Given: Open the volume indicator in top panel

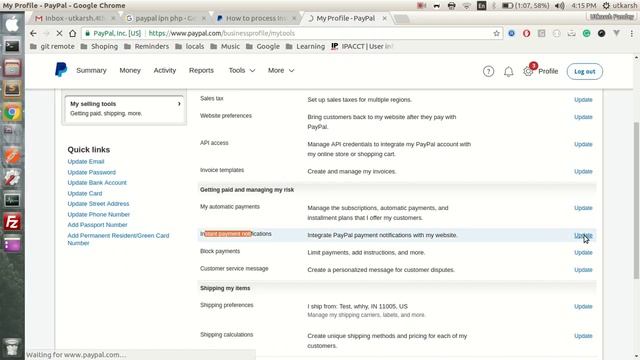Looking at the screenshot, I should click(x=560, y=5).
